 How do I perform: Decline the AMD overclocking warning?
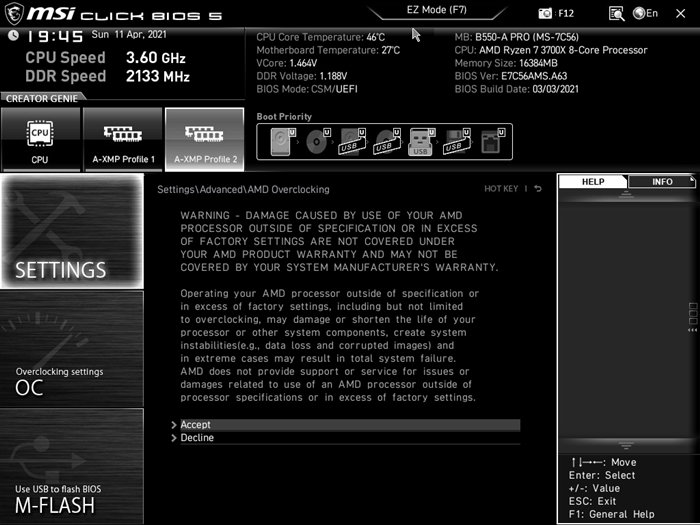point(350,438)
